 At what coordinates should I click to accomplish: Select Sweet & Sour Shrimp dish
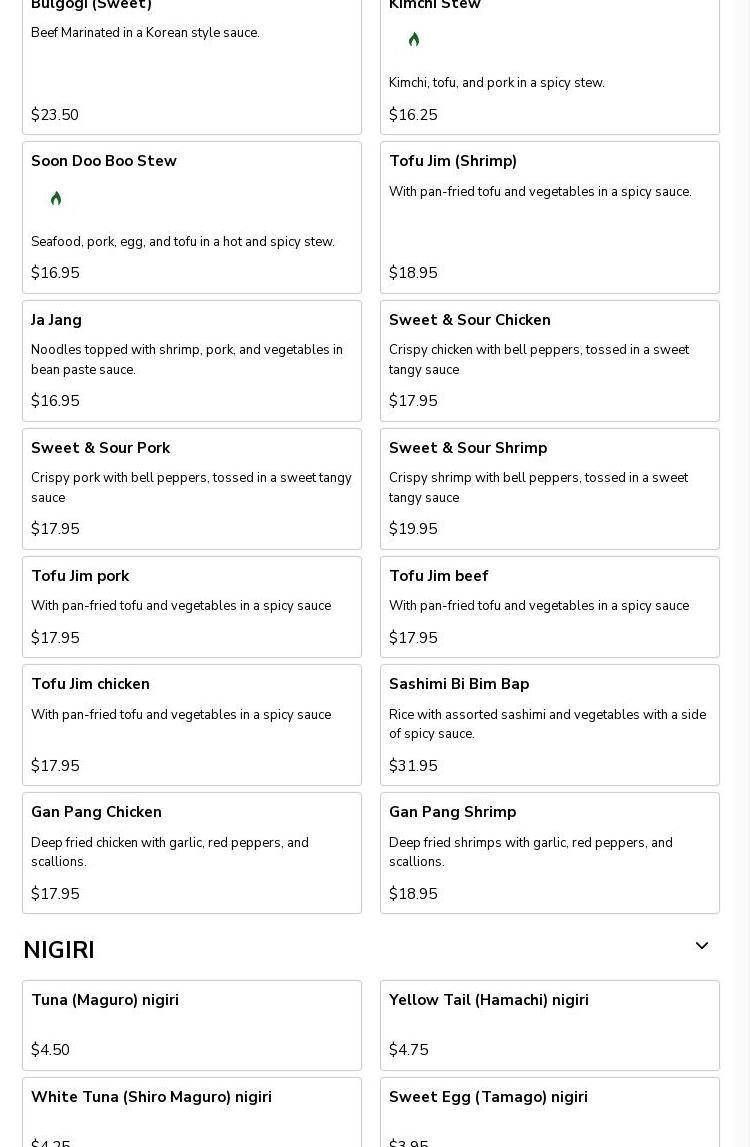550,488
